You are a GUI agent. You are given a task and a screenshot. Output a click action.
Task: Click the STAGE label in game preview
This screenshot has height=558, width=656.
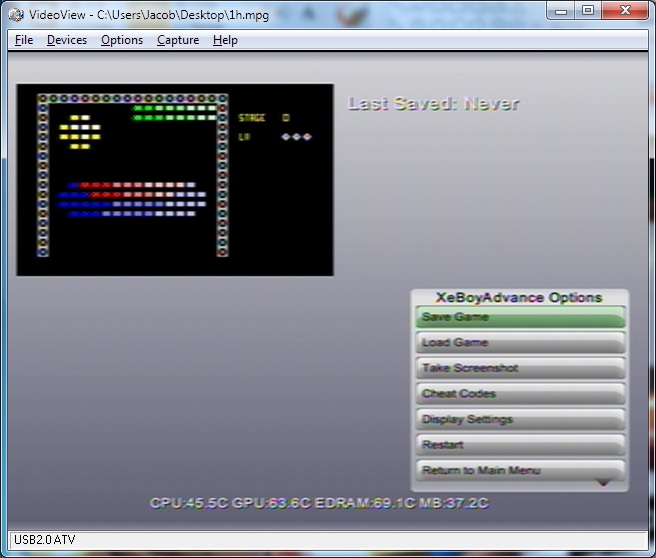tap(251, 118)
